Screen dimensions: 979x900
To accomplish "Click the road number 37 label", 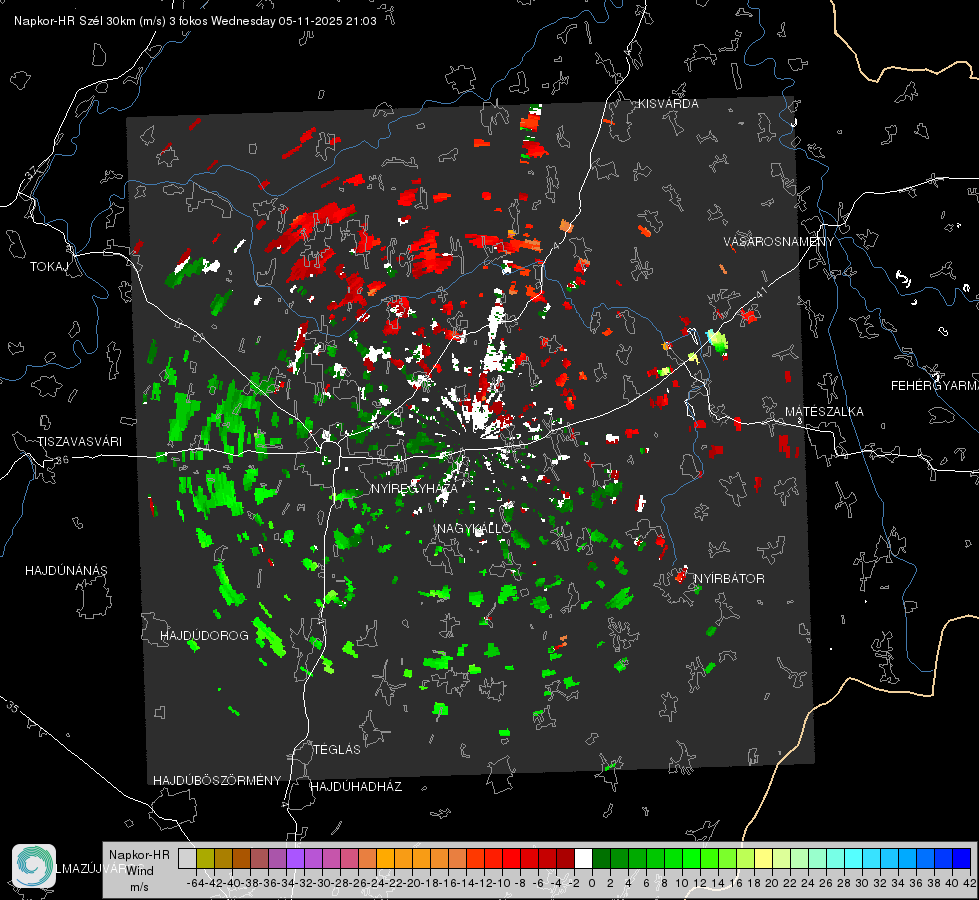I will [31, 172].
